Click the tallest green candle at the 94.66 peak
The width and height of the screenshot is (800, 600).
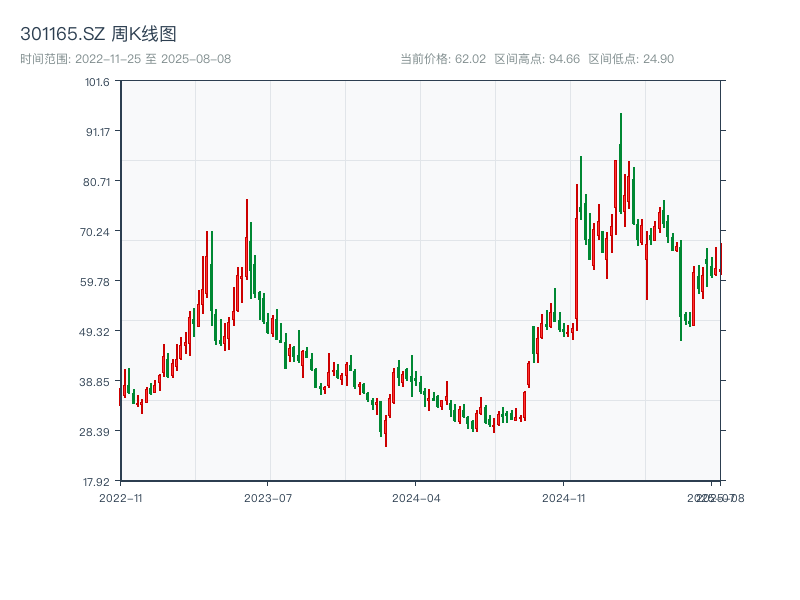(621, 163)
